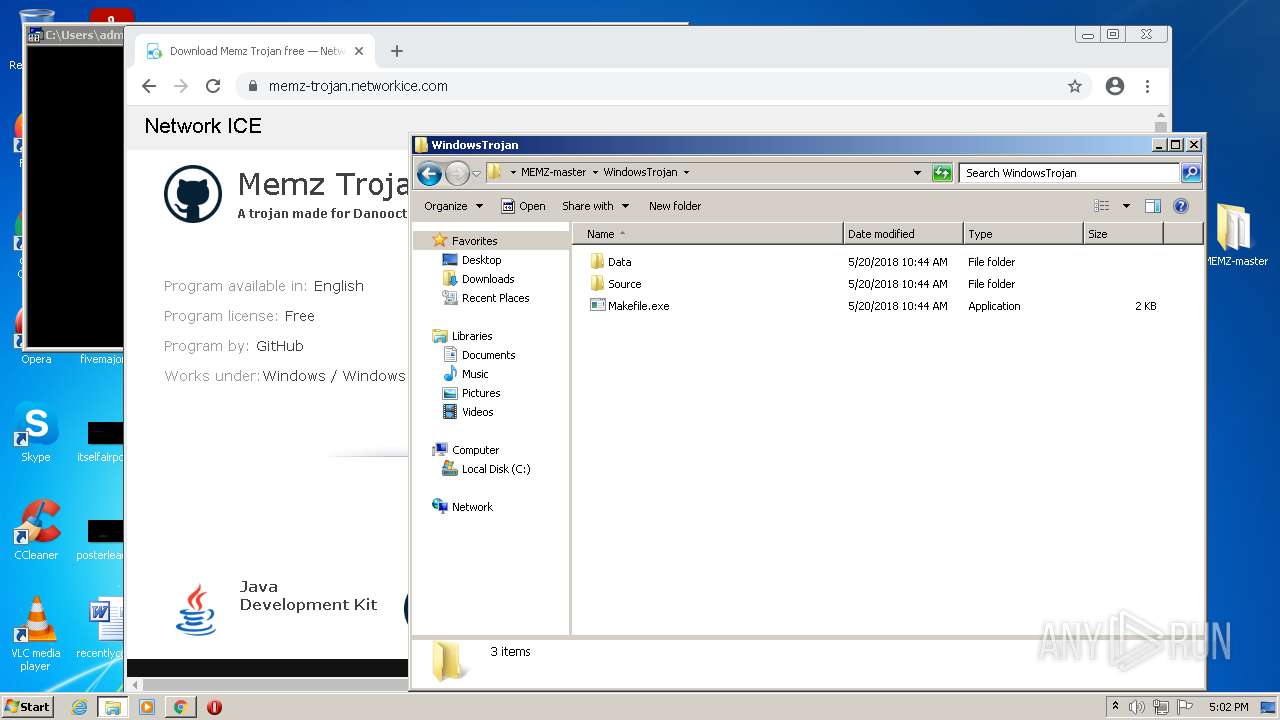Click the Chrome back arrow
This screenshot has height=720, width=1280.
click(x=149, y=86)
